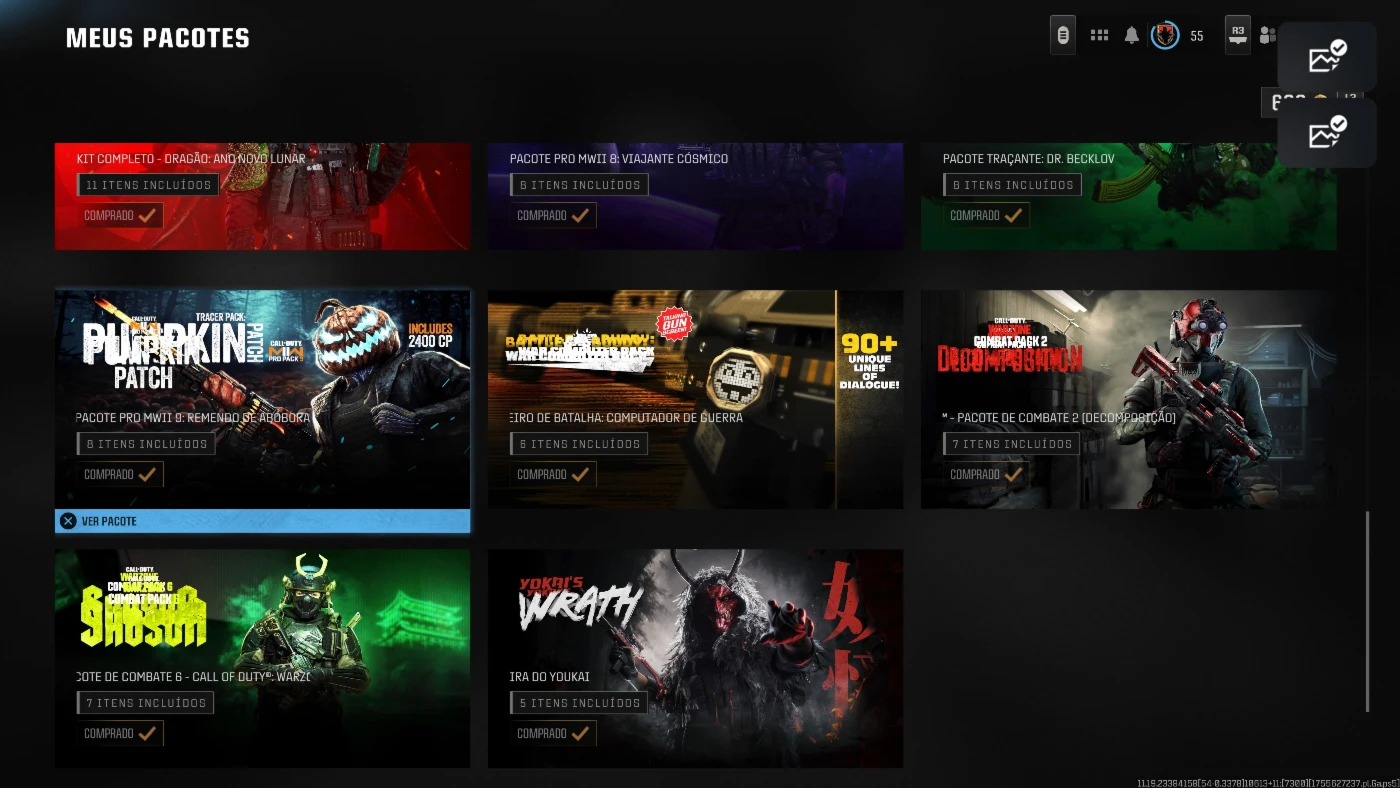
Task: Click the purchased checkmark on Ira do Youkai
Action: tap(580, 733)
